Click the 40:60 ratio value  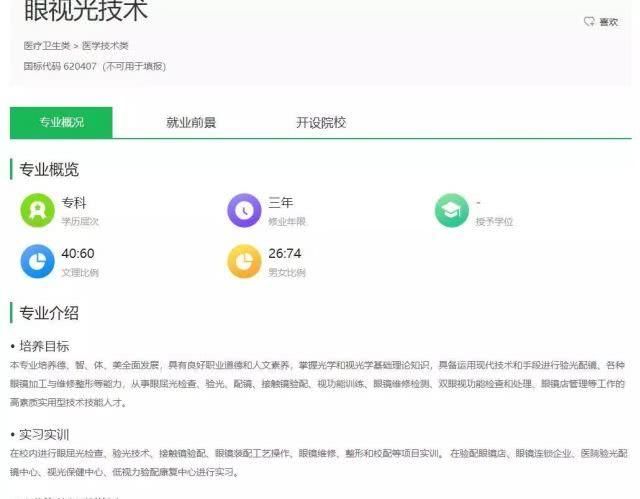(x=78, y=253)
